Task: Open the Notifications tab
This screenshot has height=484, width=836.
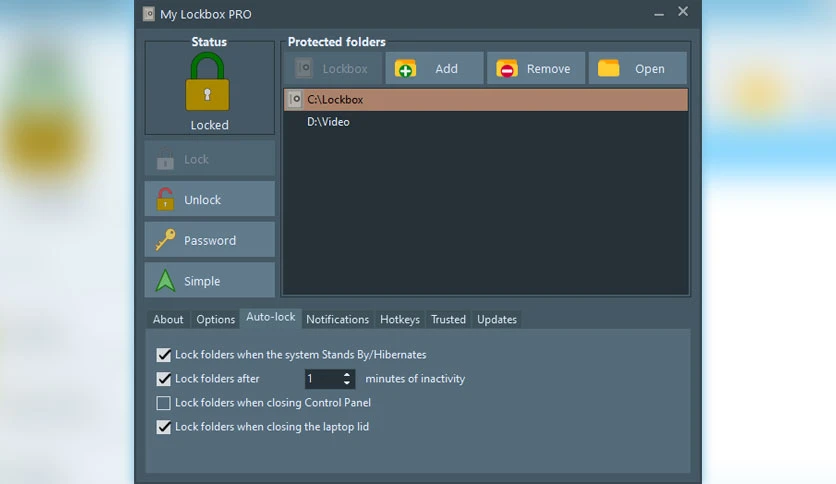Action: click(337, 319)
